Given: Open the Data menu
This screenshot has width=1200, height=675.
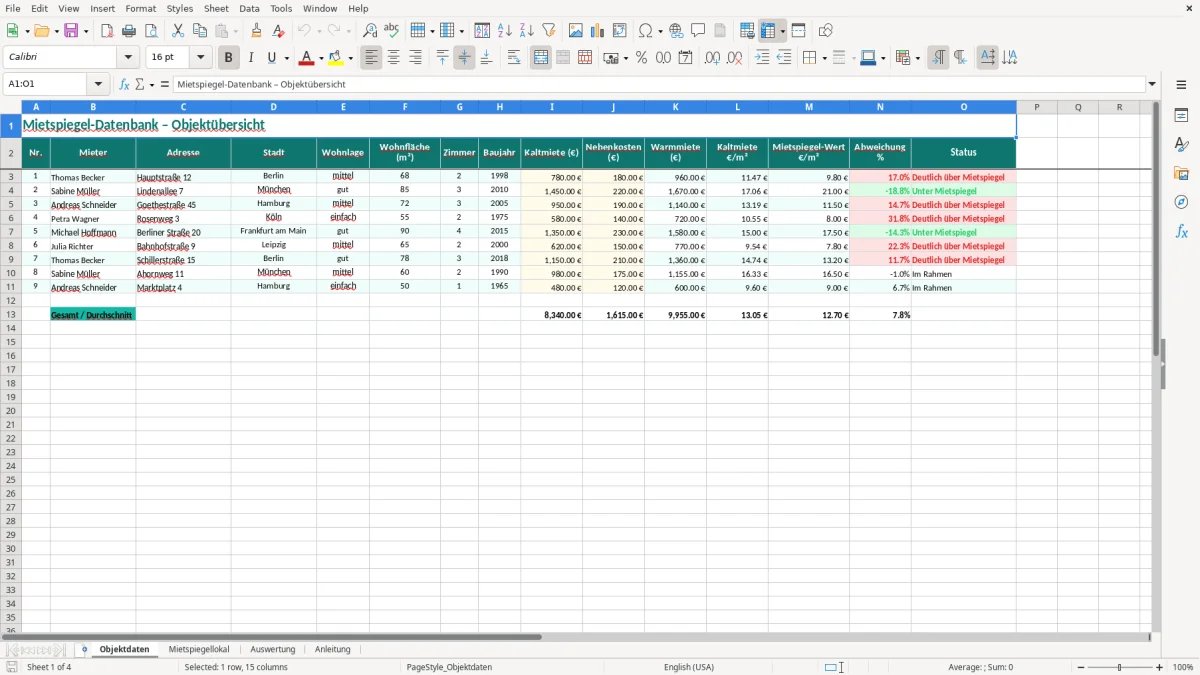Looking at the screenshot, I should pos(249,8).
